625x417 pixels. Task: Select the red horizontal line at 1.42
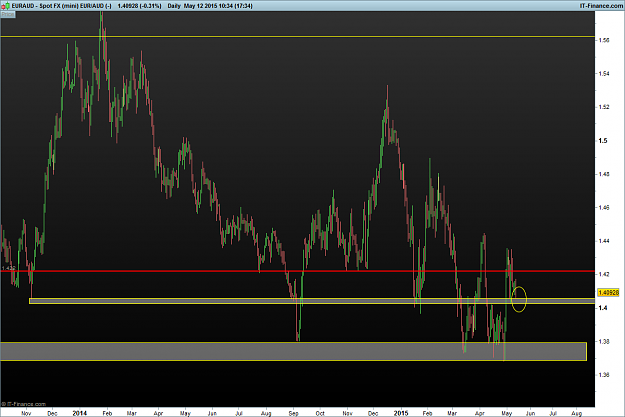tap(297, 271)
